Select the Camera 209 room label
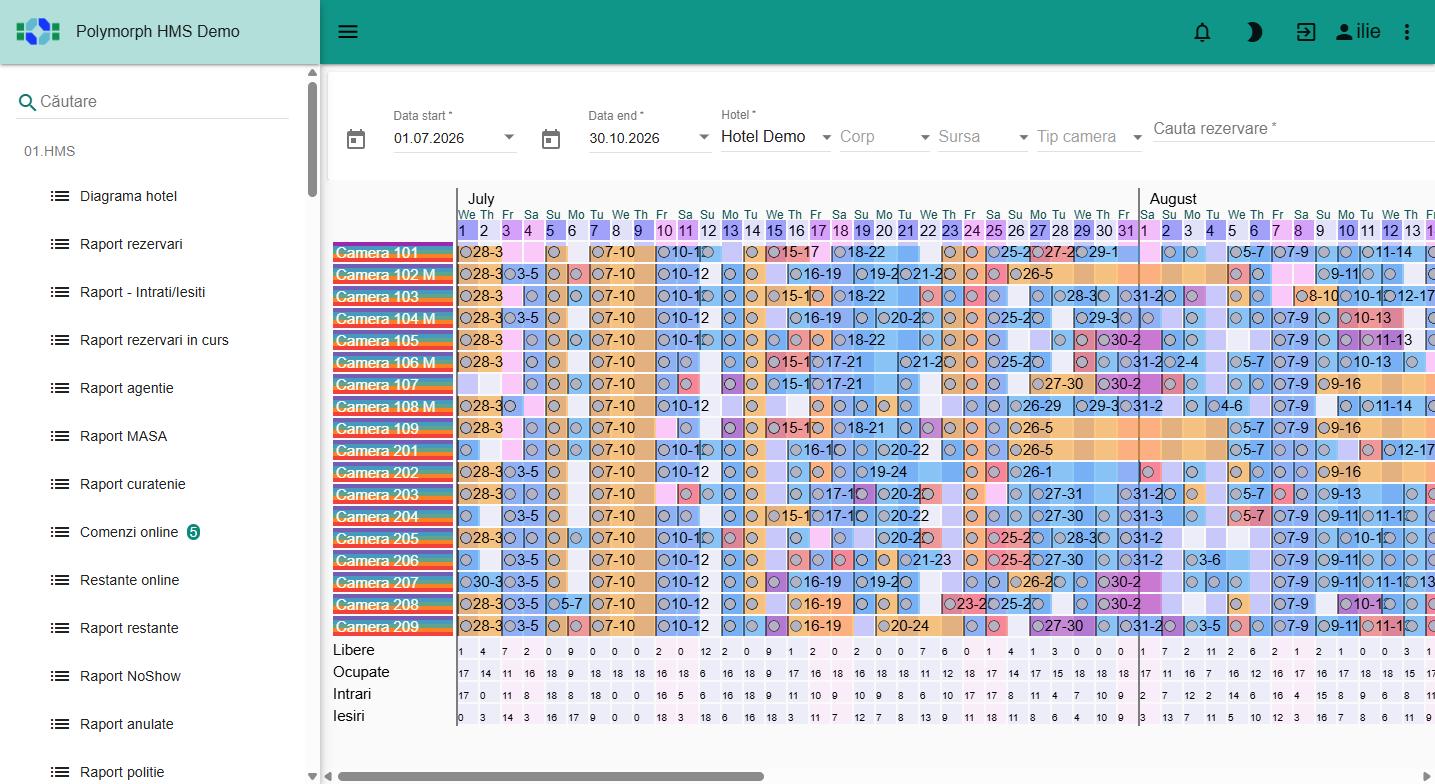The image size is (1435, 784). coord(393,626)
